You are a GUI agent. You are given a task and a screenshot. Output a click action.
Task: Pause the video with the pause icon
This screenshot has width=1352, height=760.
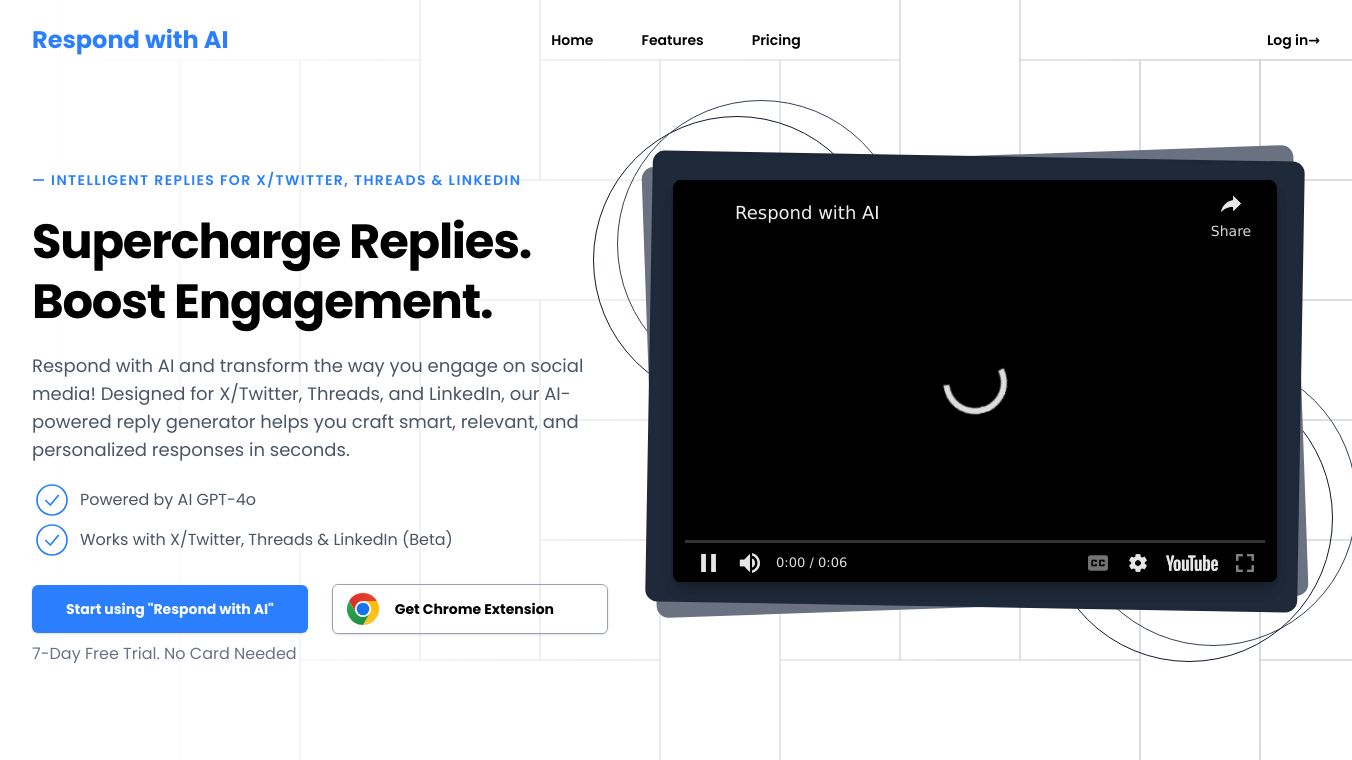708,563
